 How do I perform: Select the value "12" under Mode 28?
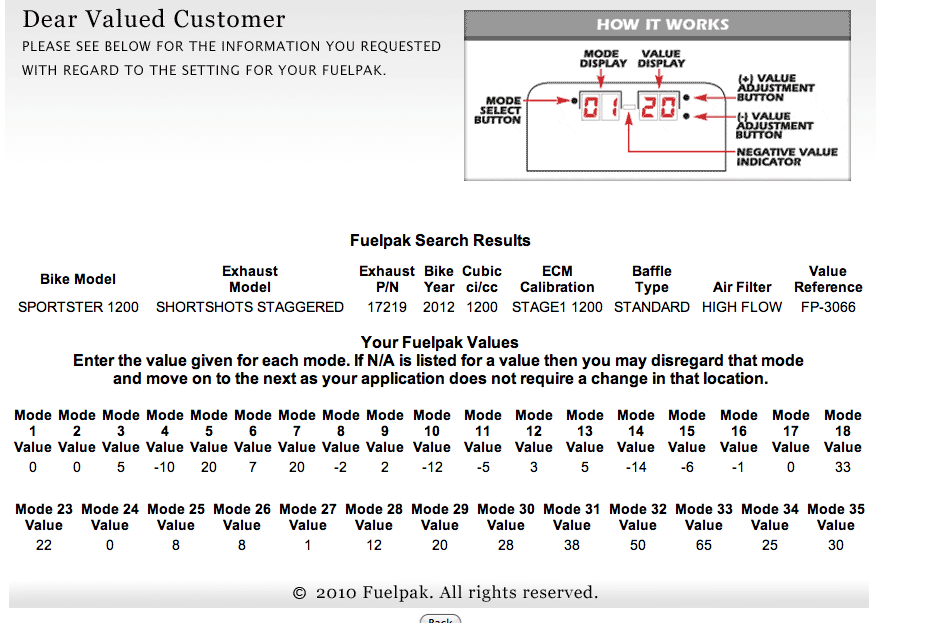tap(374, 545)
